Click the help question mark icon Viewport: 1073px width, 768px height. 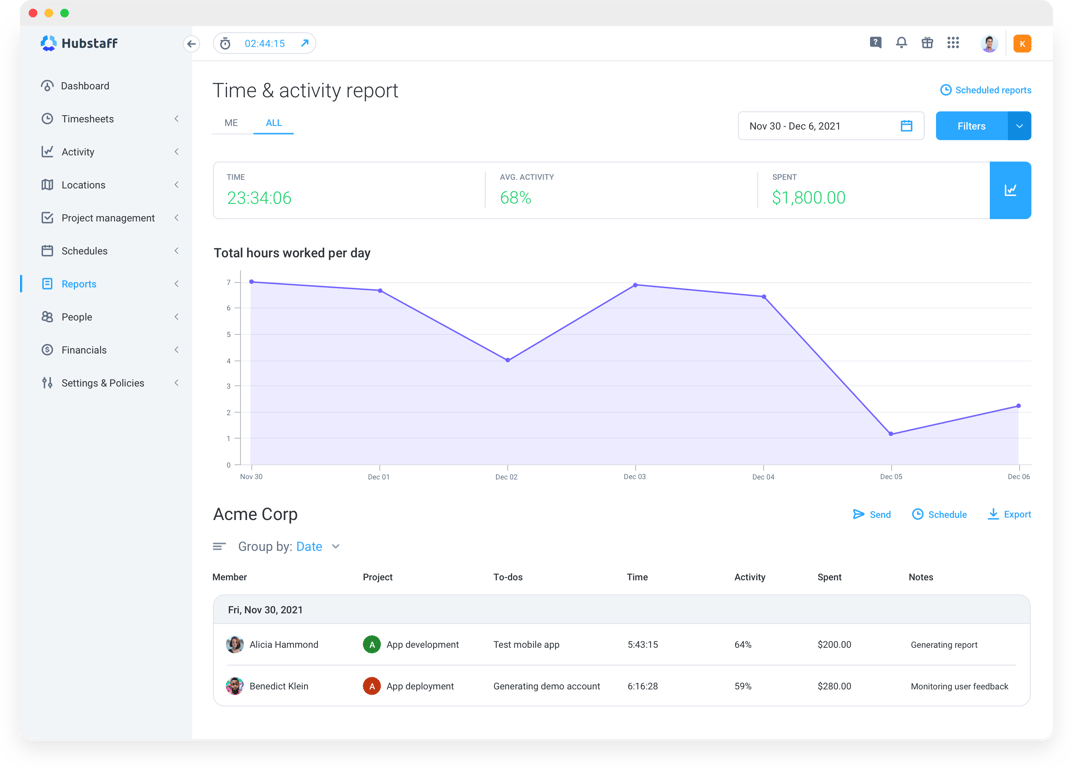click(x=875, y=43)
